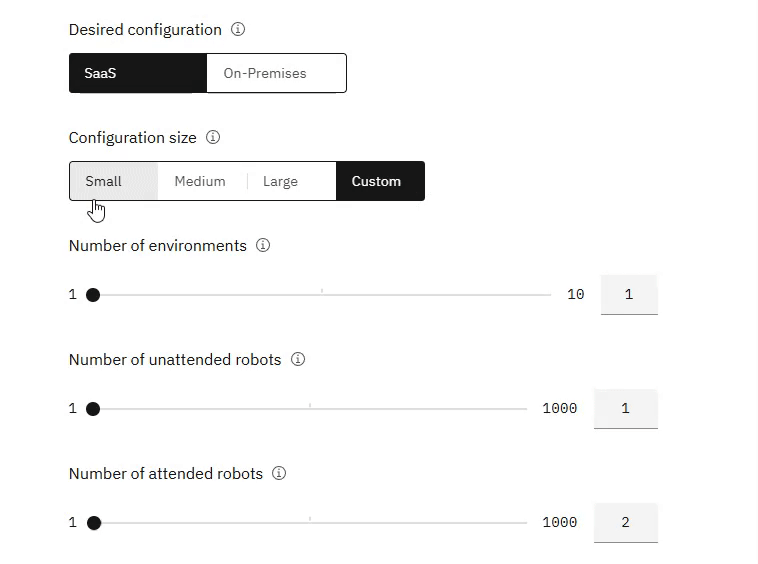Viewport: 758px width, 564px height.
Task: Click midpoint of attended robots slider track
Action: tap(310, 522)
